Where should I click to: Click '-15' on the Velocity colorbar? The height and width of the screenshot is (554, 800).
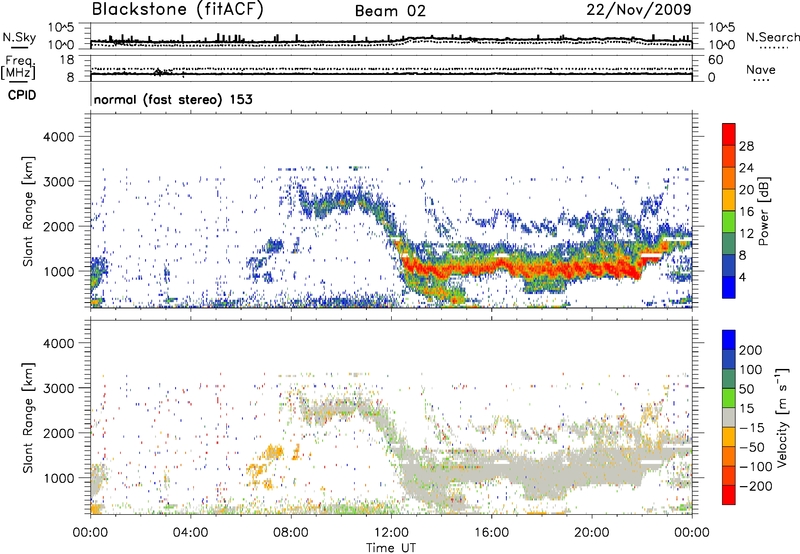[x=752, y=427]
